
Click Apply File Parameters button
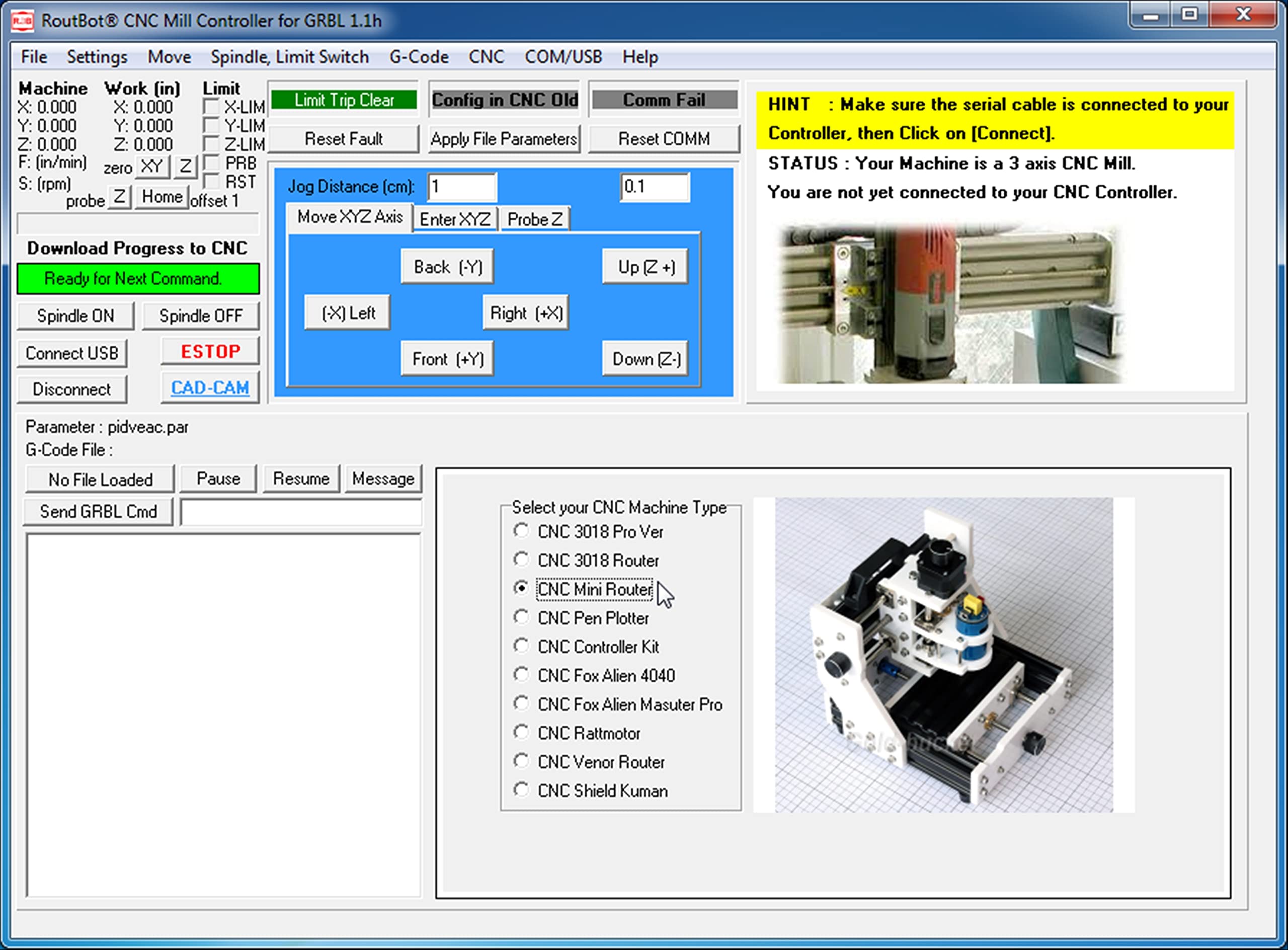click(504, 138)
